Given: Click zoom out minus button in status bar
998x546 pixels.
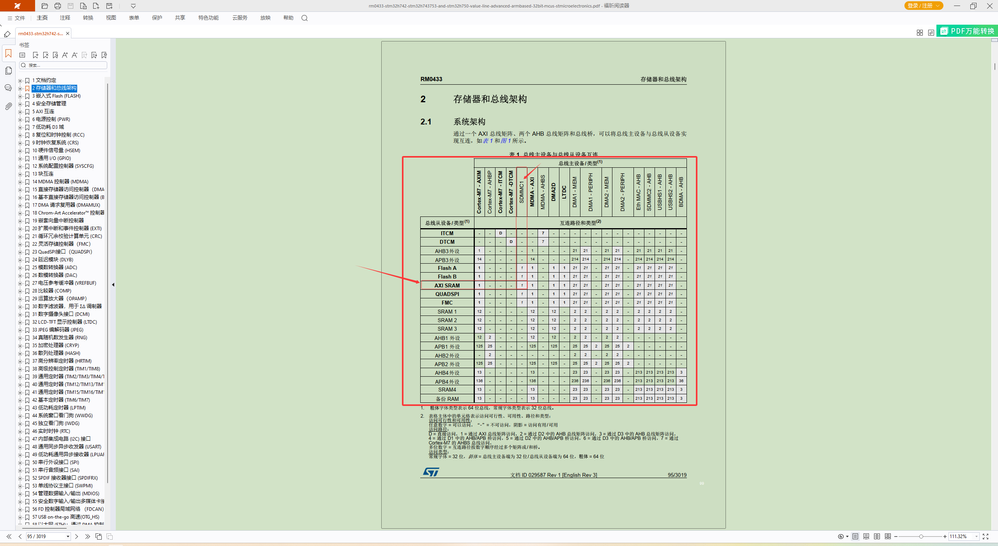Looking at the screenshot, I should tap(896, 536).
